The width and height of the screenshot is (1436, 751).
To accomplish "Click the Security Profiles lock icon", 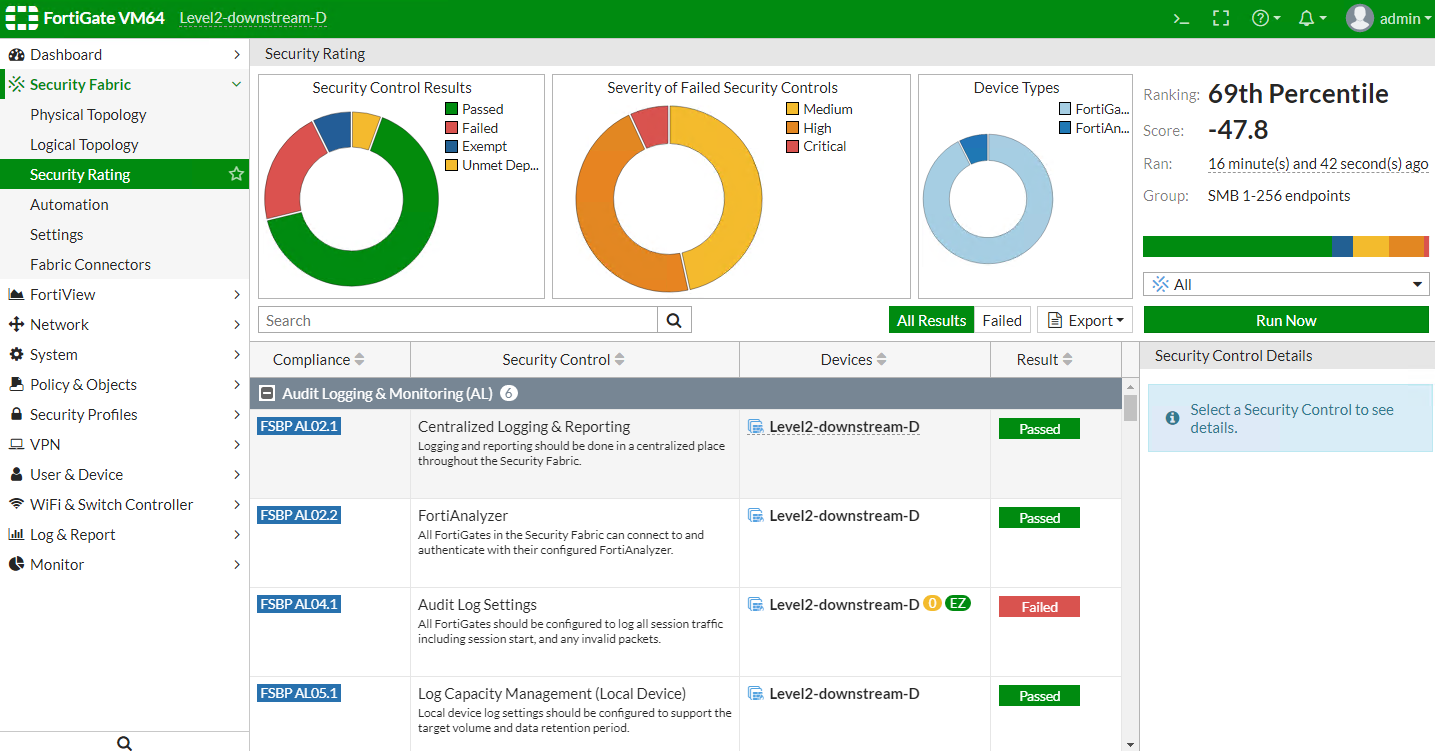I will (x=16, y=415).
